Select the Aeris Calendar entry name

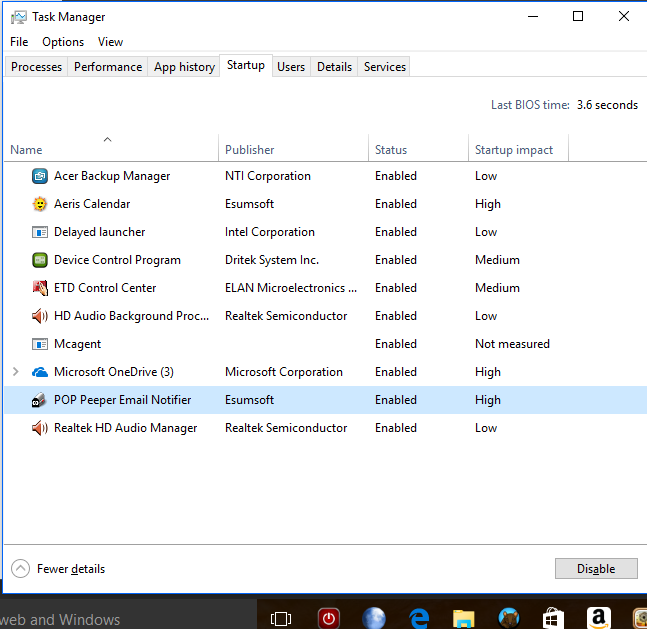coord(92,204)
